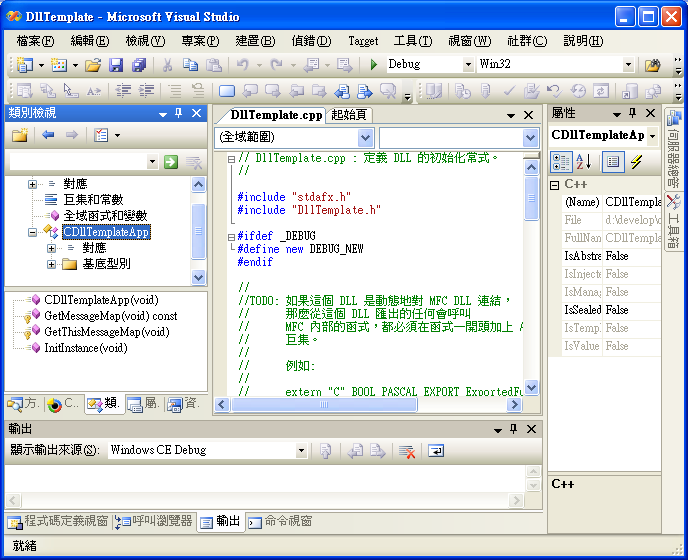Click the New Project icon

(25, 65)
